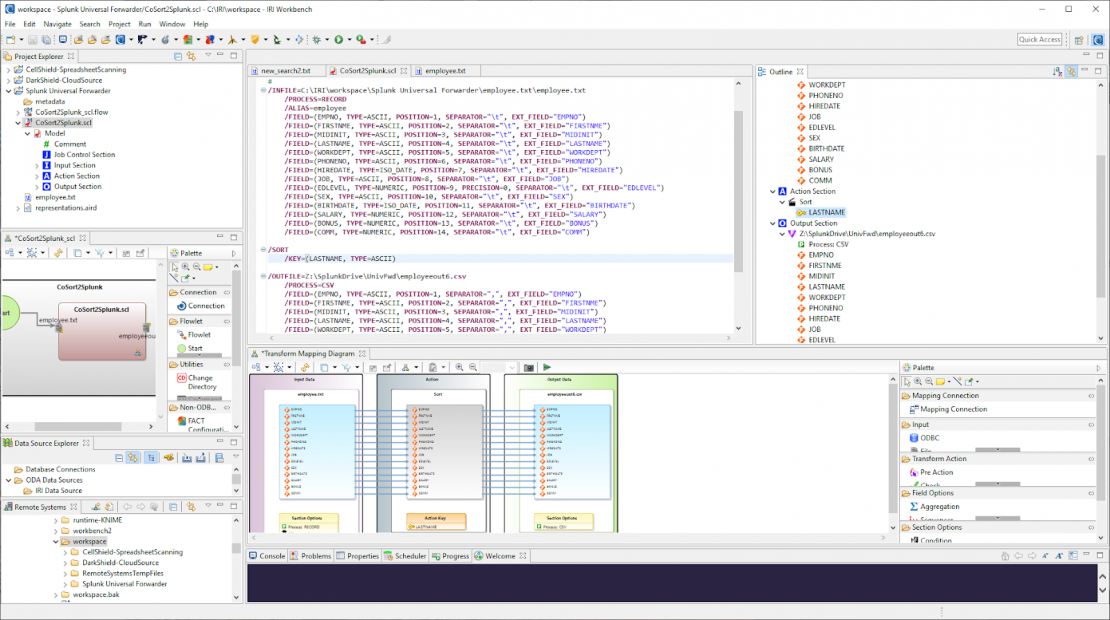1110x620 pixels.
Task: Select Process: CSV item in Outline
Action: click(x=823, y=244)
